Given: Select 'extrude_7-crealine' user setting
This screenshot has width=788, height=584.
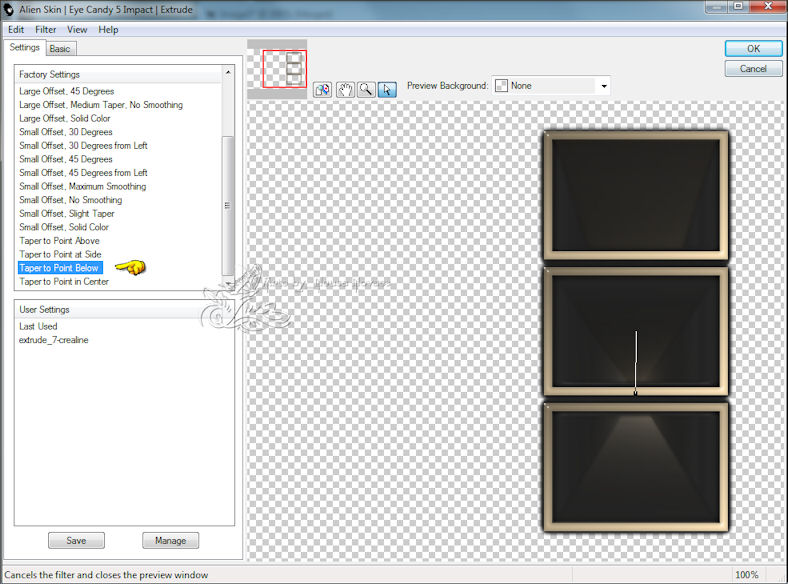Looking at the screenshot, I should 54,340.
